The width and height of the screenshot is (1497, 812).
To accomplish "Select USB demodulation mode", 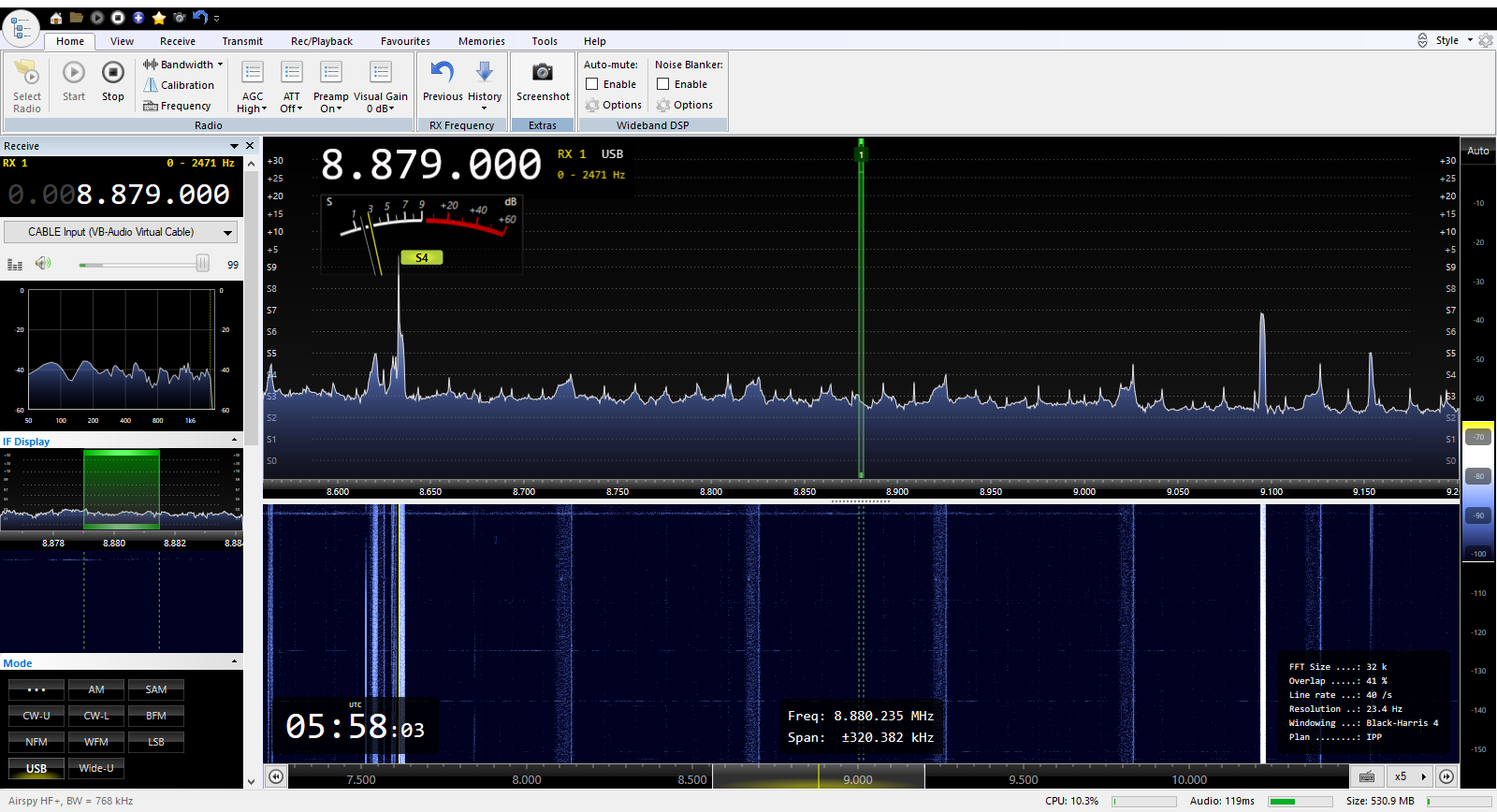I will pyautogui.click(x=36, y=768).
